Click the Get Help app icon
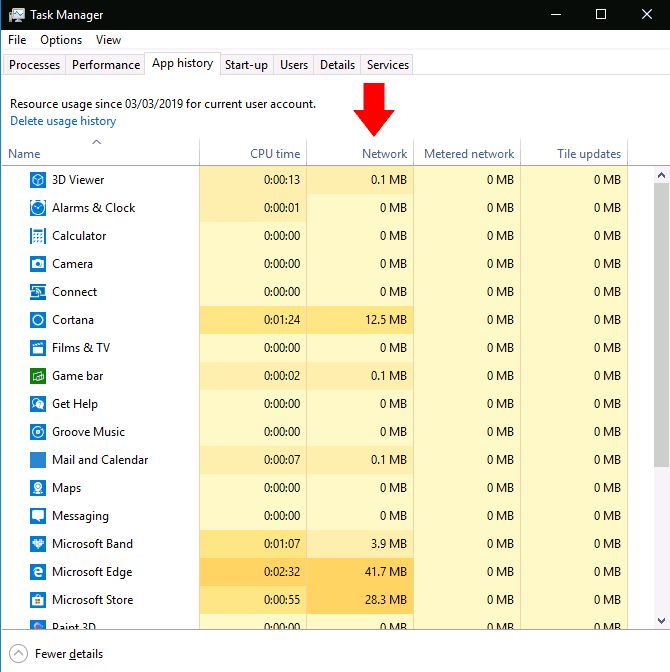670x672 pixels. pyautogui.click(x=38, y=404)
